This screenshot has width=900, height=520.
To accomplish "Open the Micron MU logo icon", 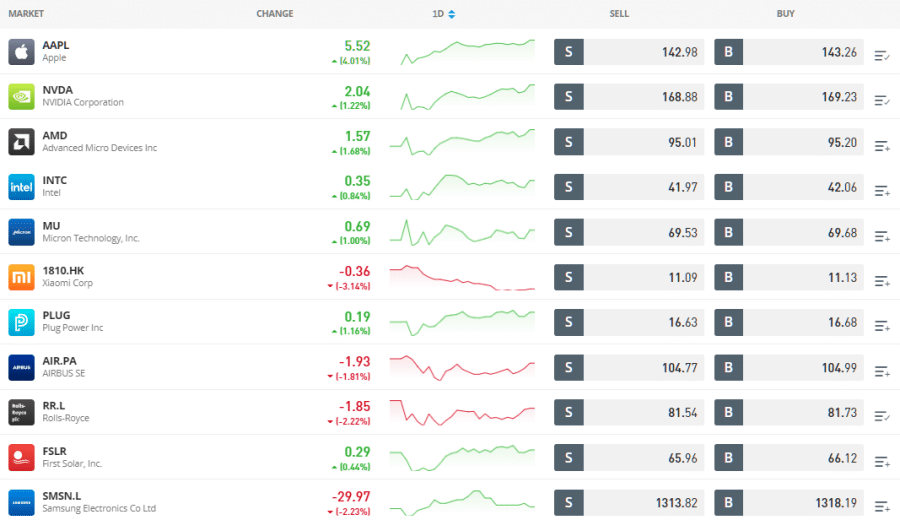I will pyautogui.click(x=21, y=232).
